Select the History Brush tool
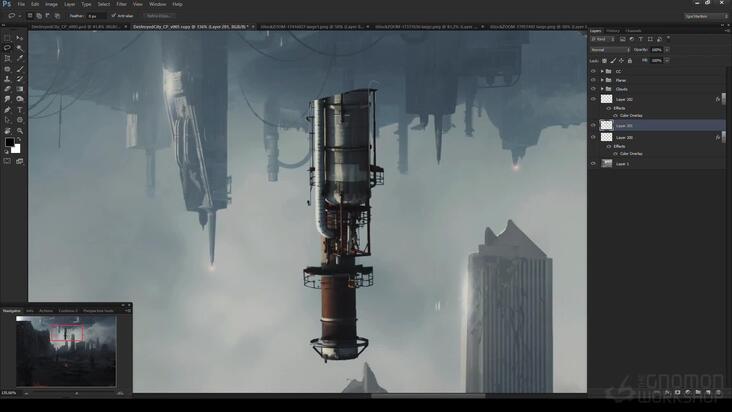 click(x=20, y=79)
